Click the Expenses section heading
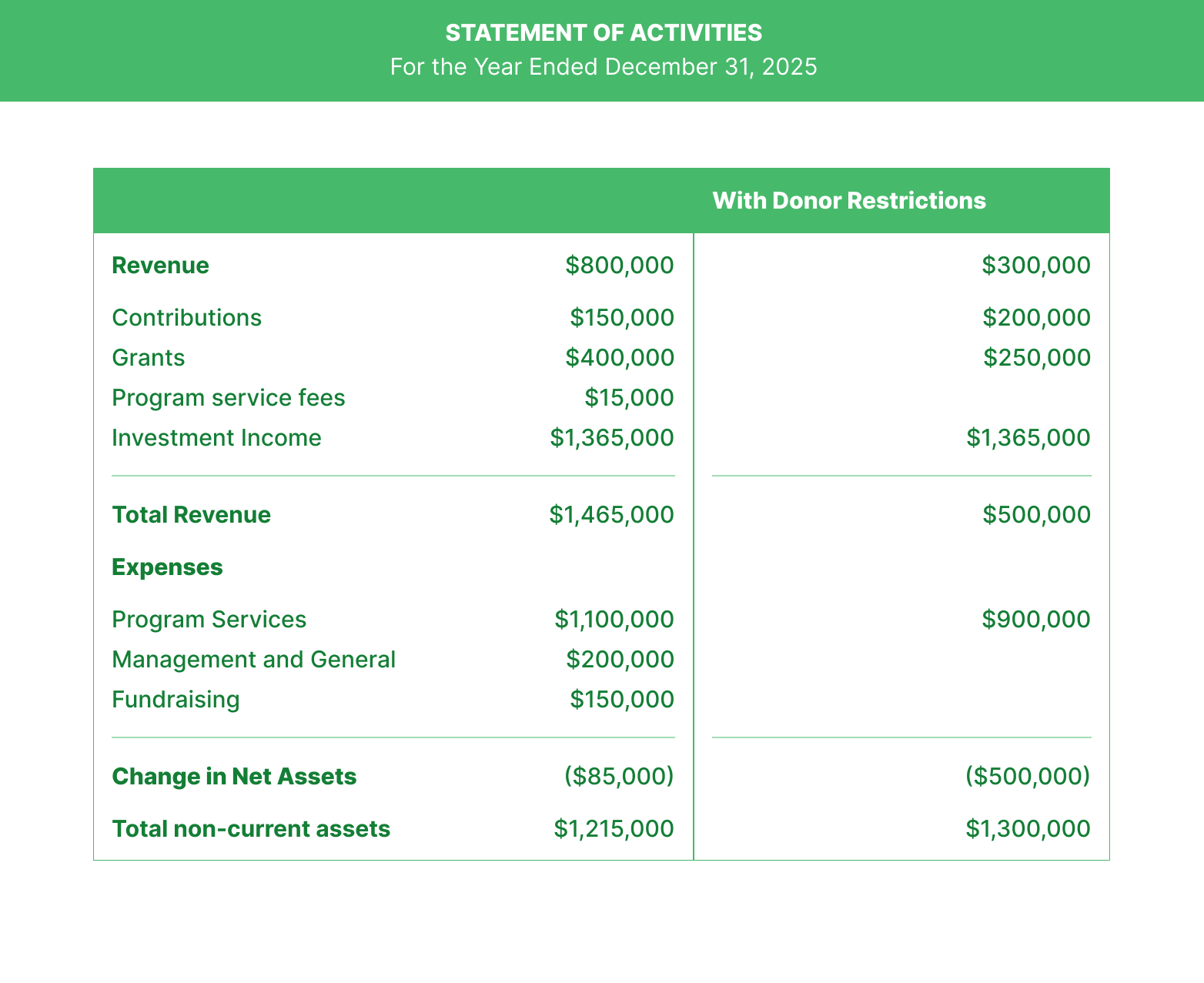Screen dimensions: 1204x983 [x=167, y=567]
